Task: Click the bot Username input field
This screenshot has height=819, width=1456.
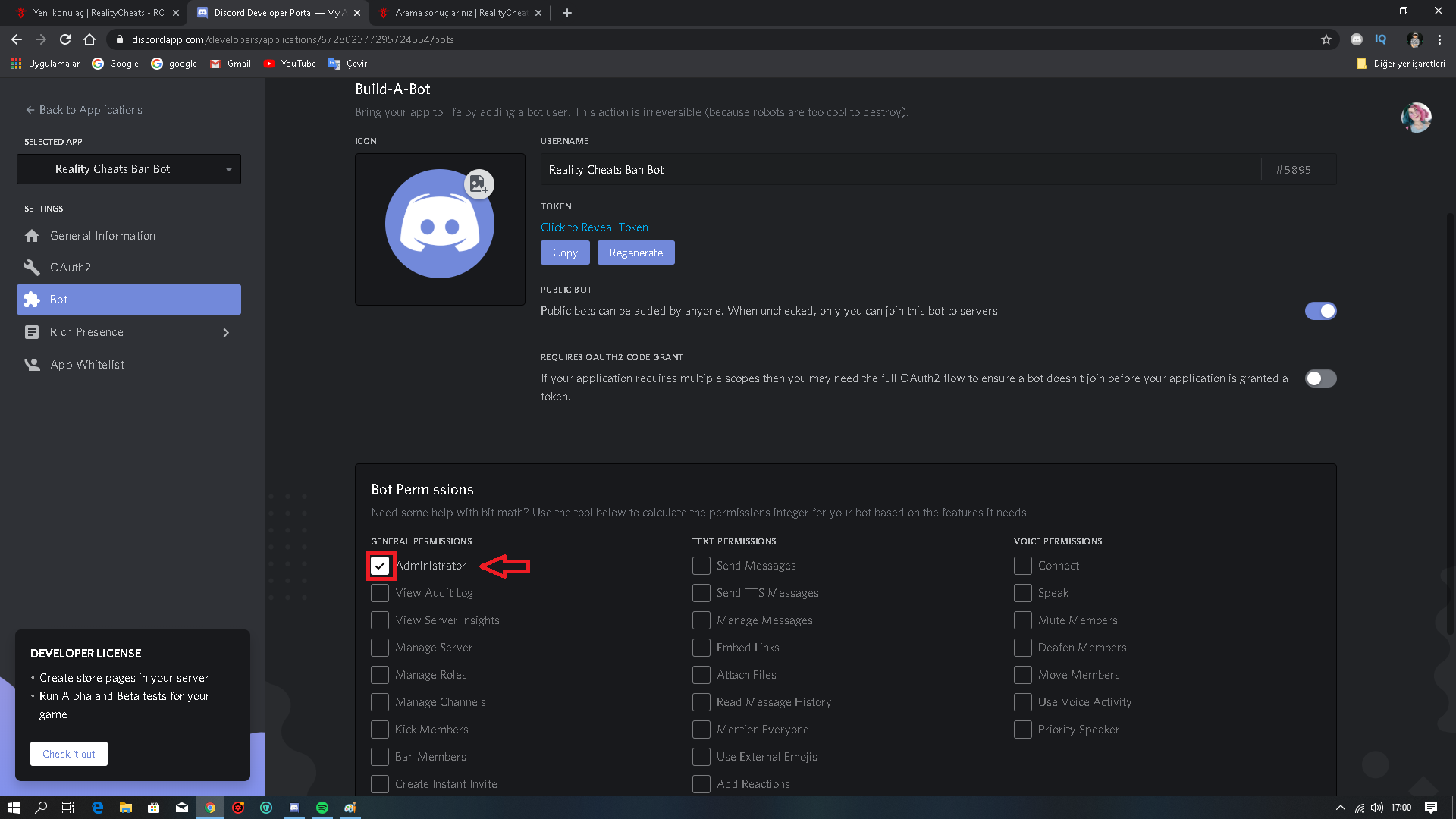Action: 900,170
